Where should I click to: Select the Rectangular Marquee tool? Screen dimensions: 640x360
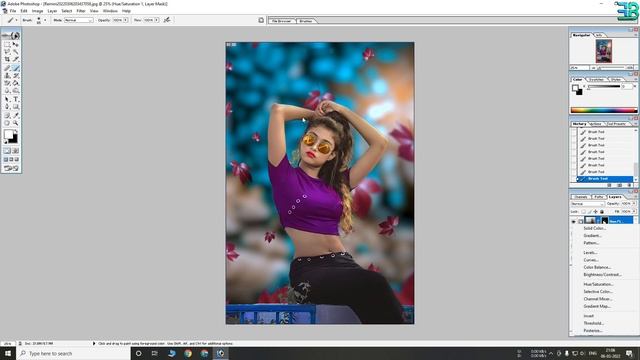pyautogui.click(x=7, y=44)
